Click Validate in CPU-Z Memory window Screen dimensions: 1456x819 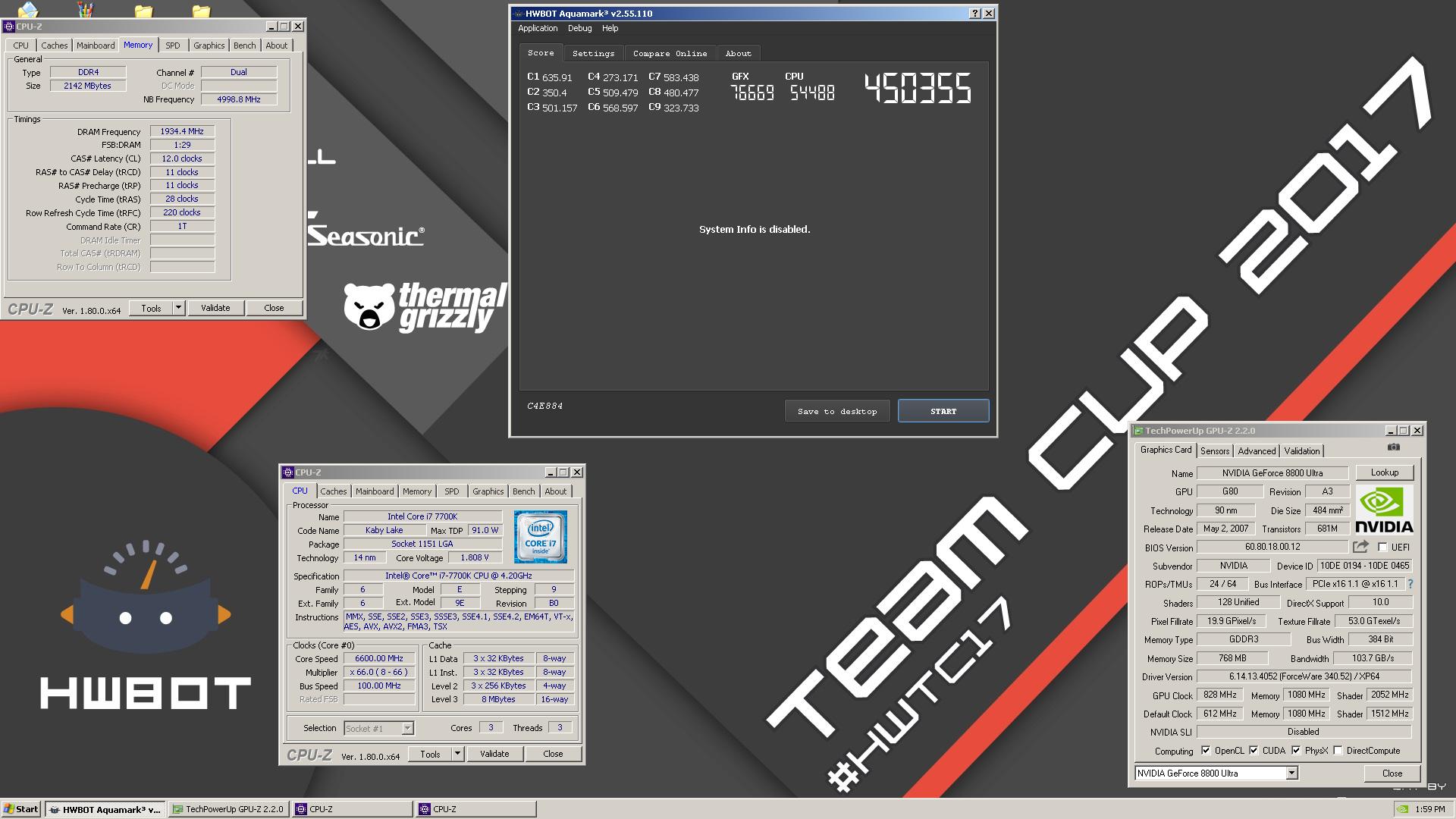[215, 308]
